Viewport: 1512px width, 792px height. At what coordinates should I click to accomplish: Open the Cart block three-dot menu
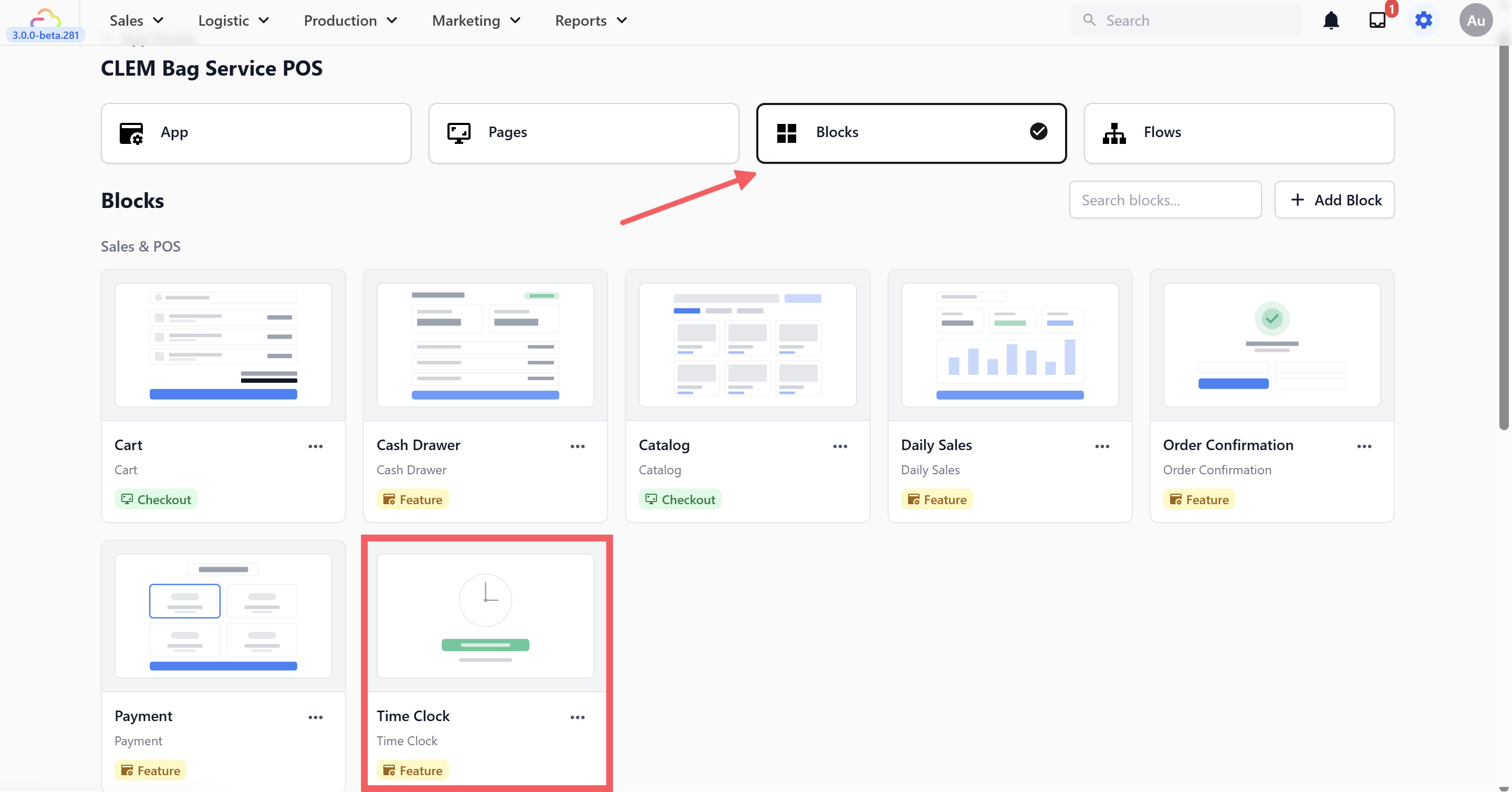tap(315, 446)
